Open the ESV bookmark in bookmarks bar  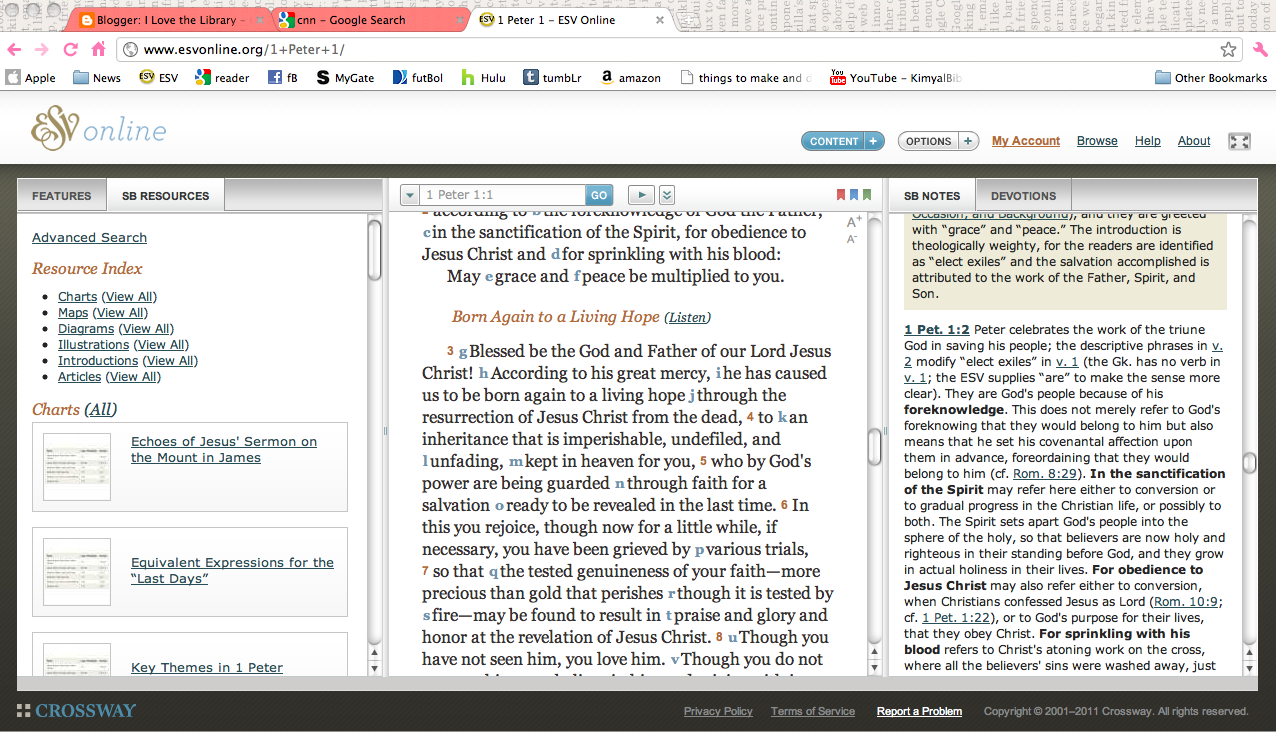tap(158, 77)
